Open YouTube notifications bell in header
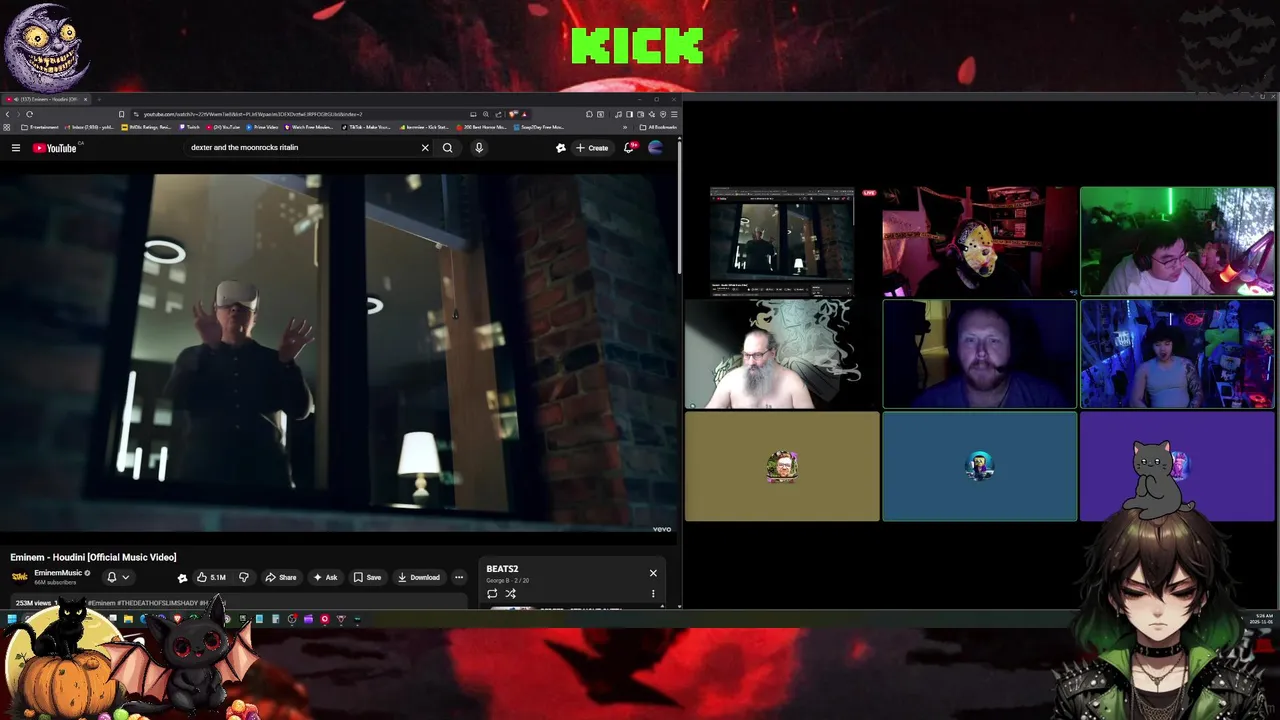1280x720 pixels. (x=629, y=148)
